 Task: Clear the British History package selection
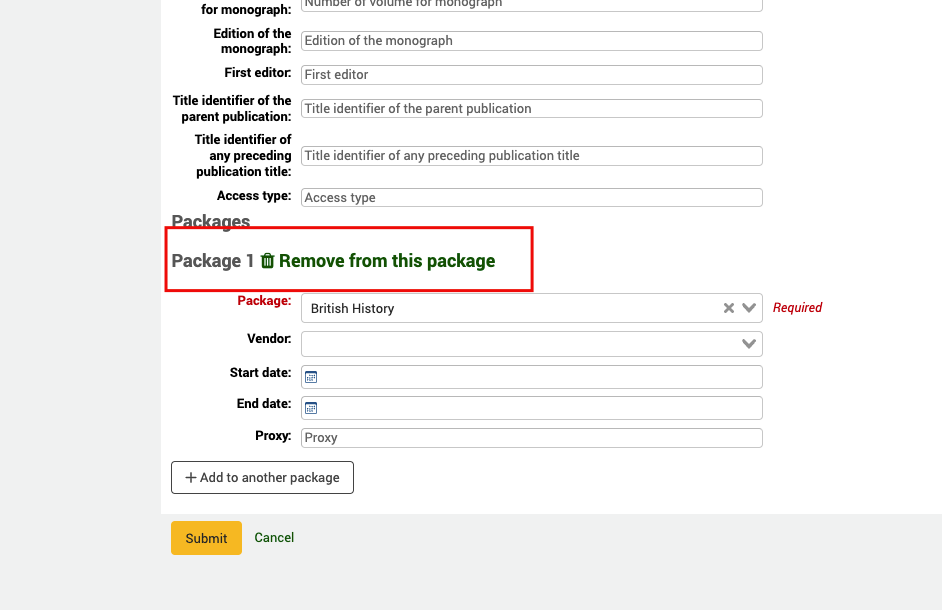coord(728,307)
